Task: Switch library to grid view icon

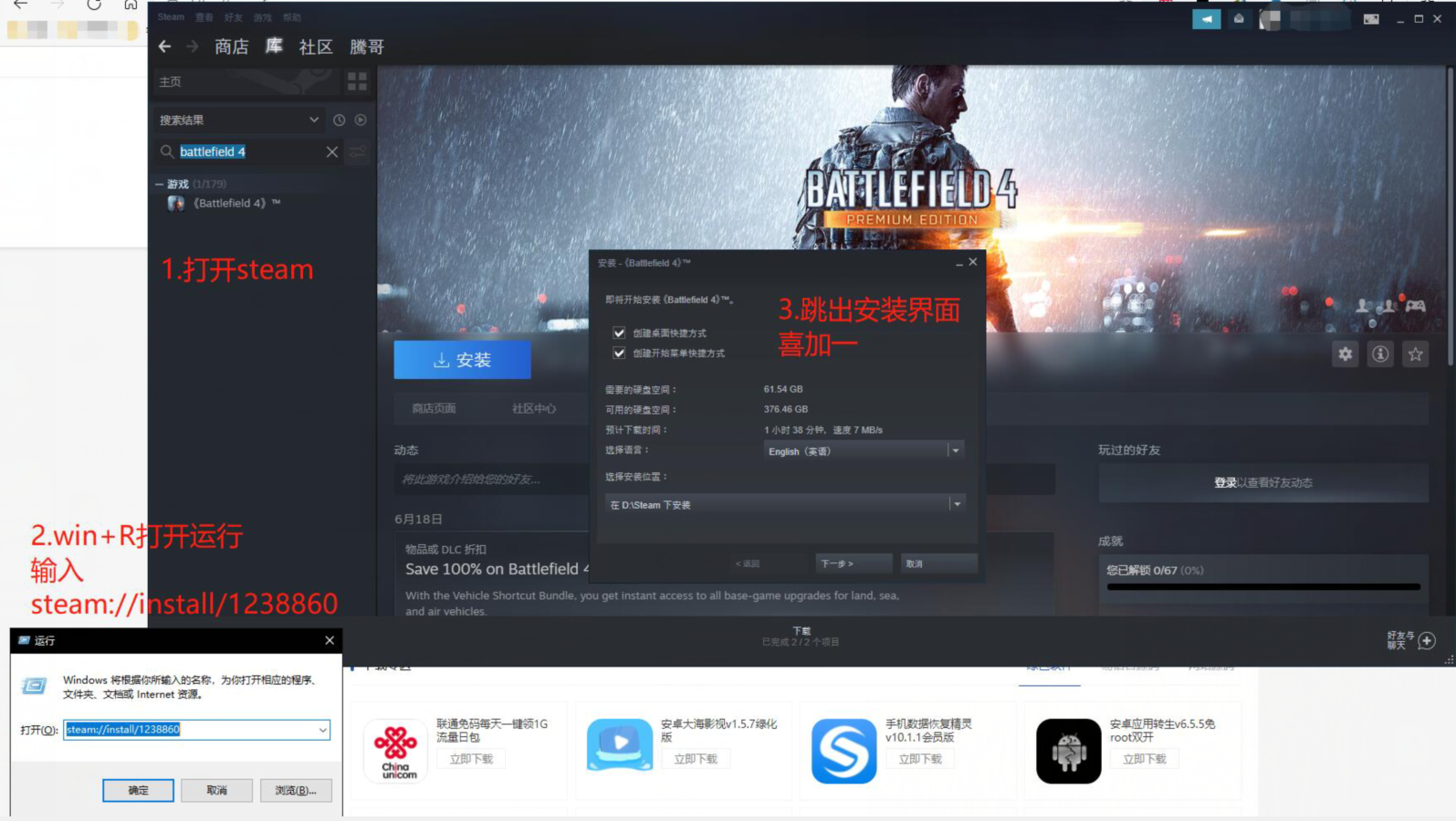Action: 357,82
